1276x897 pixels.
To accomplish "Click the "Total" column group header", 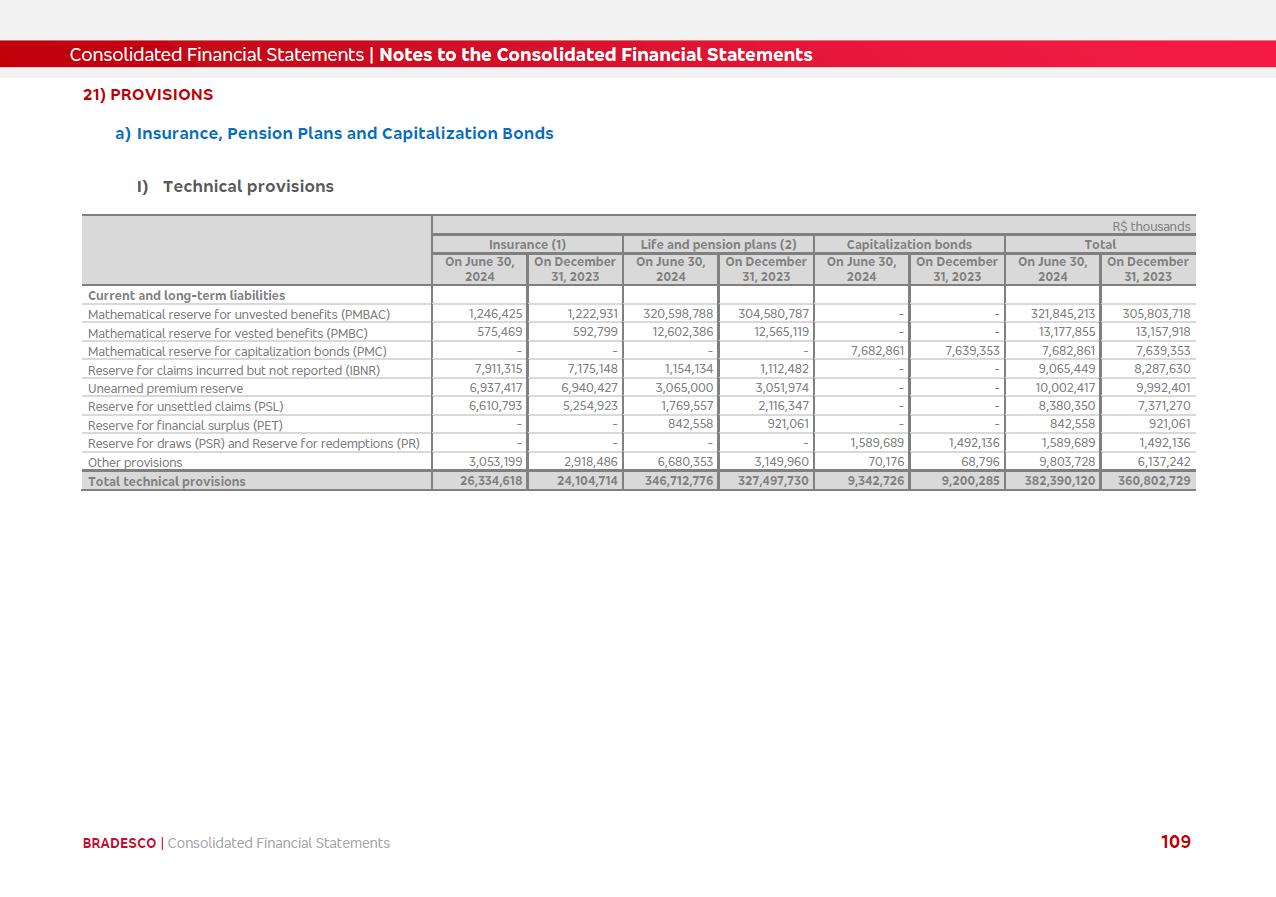I will 1100,244.
